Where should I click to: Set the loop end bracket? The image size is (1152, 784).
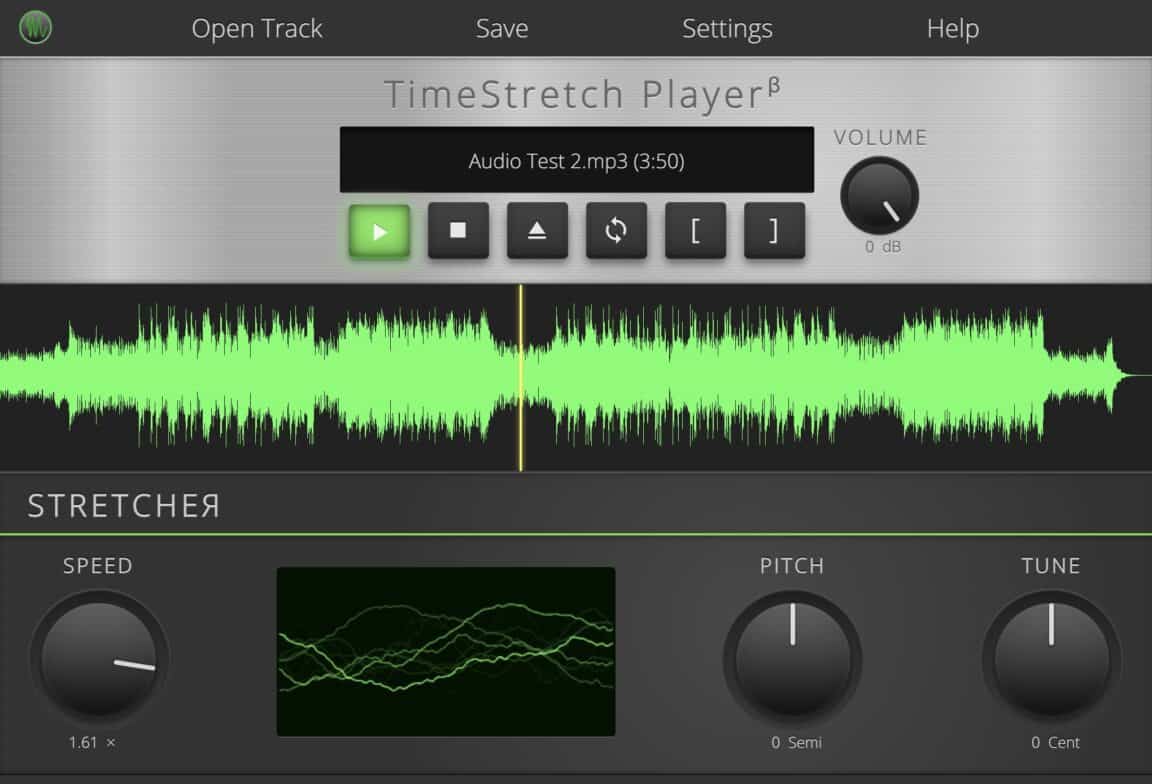point(774,230)
